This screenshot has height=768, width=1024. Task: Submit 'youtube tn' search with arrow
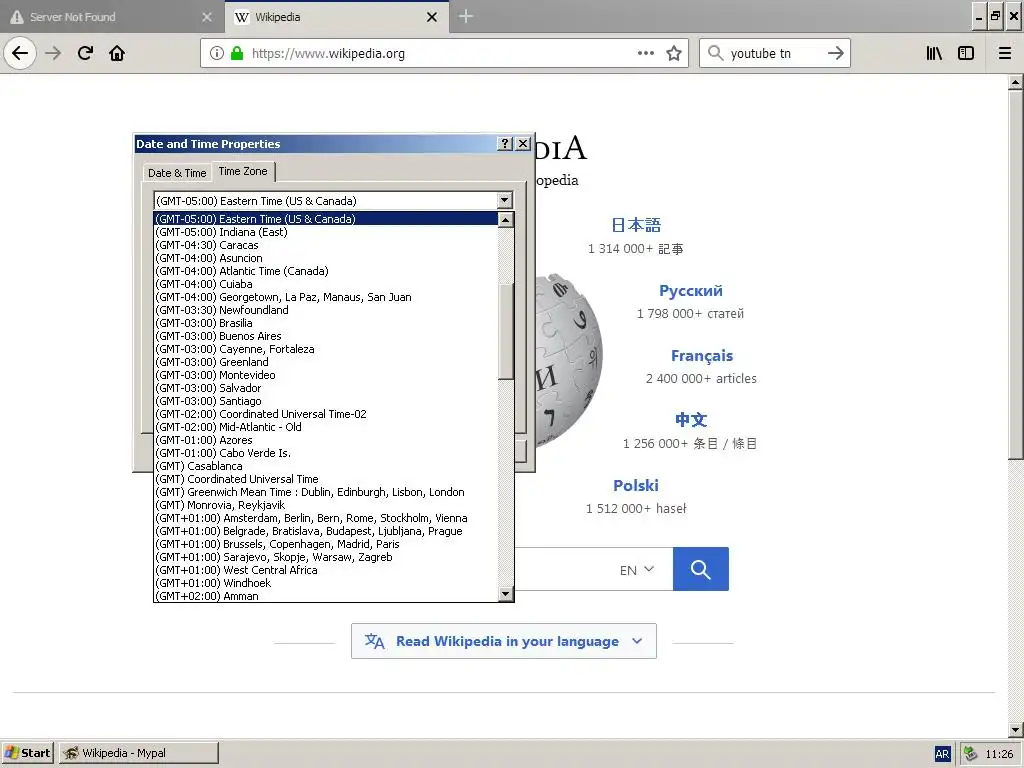click(836, 53)
